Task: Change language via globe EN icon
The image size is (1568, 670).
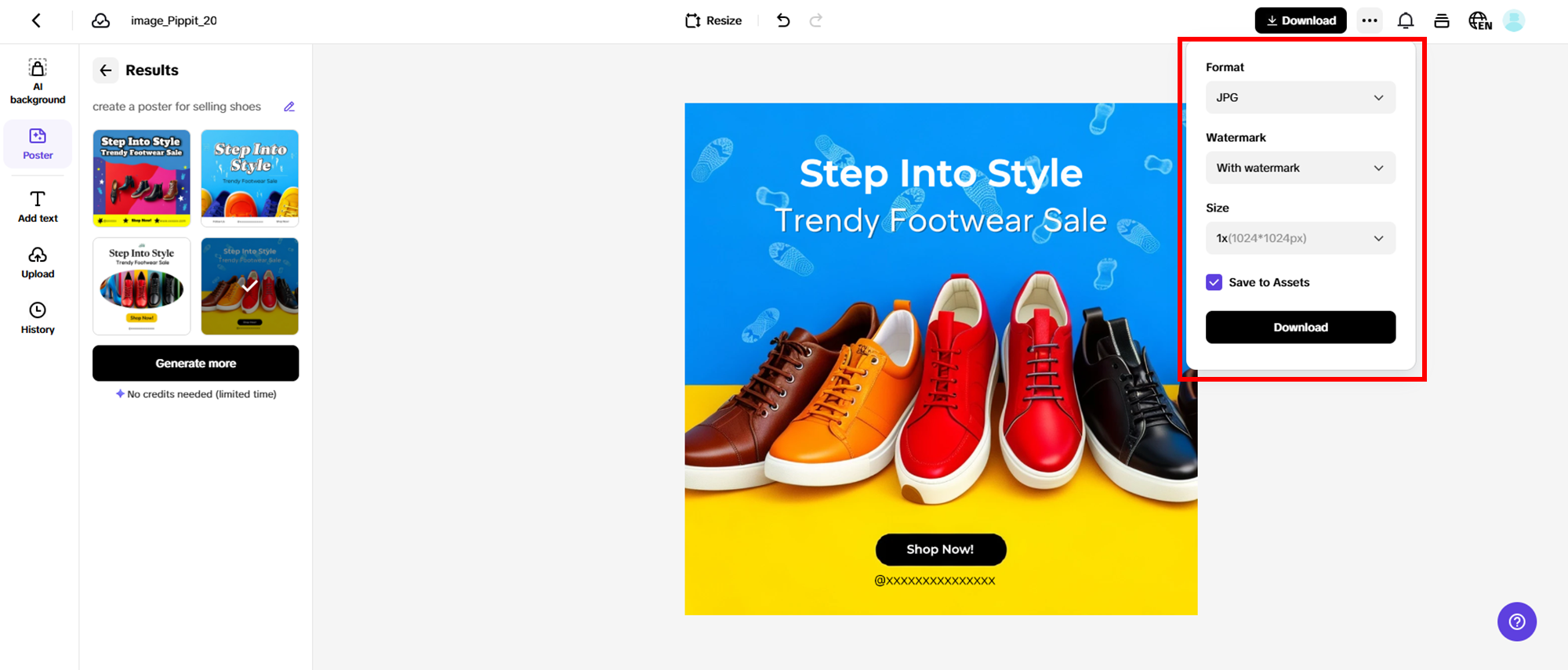Action: point(1479,21)
